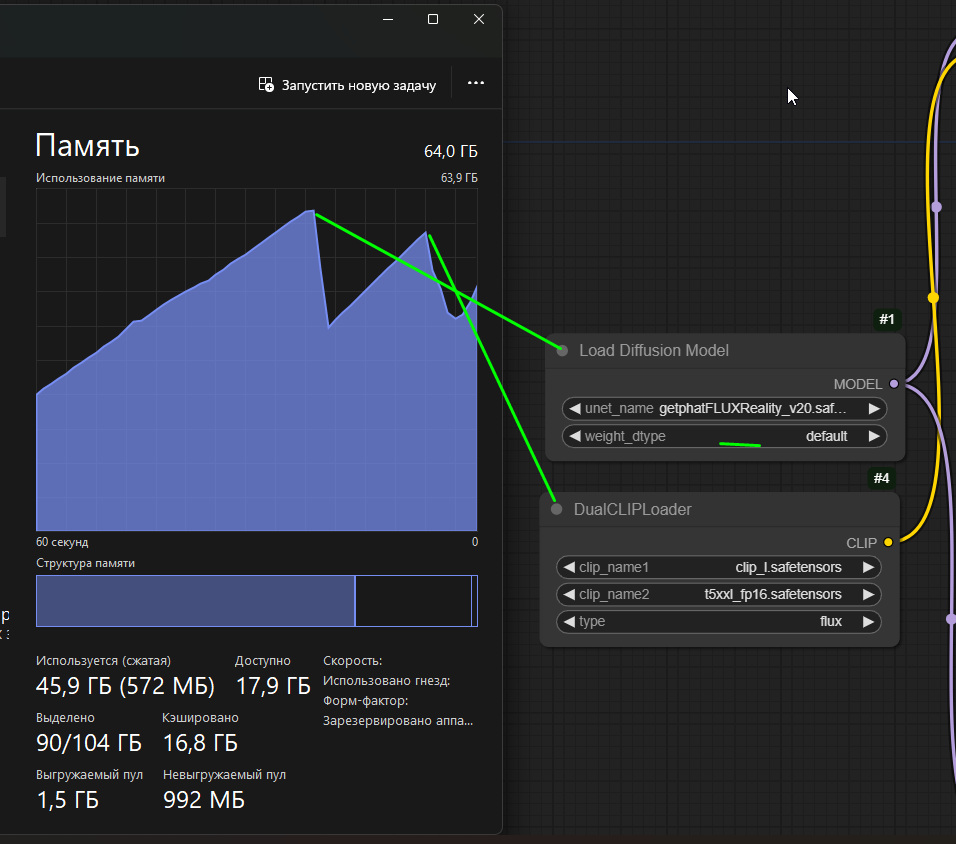The image size is (956, 844).
Task: Click the Load Diffusion Model title
Action: [654, 351]
